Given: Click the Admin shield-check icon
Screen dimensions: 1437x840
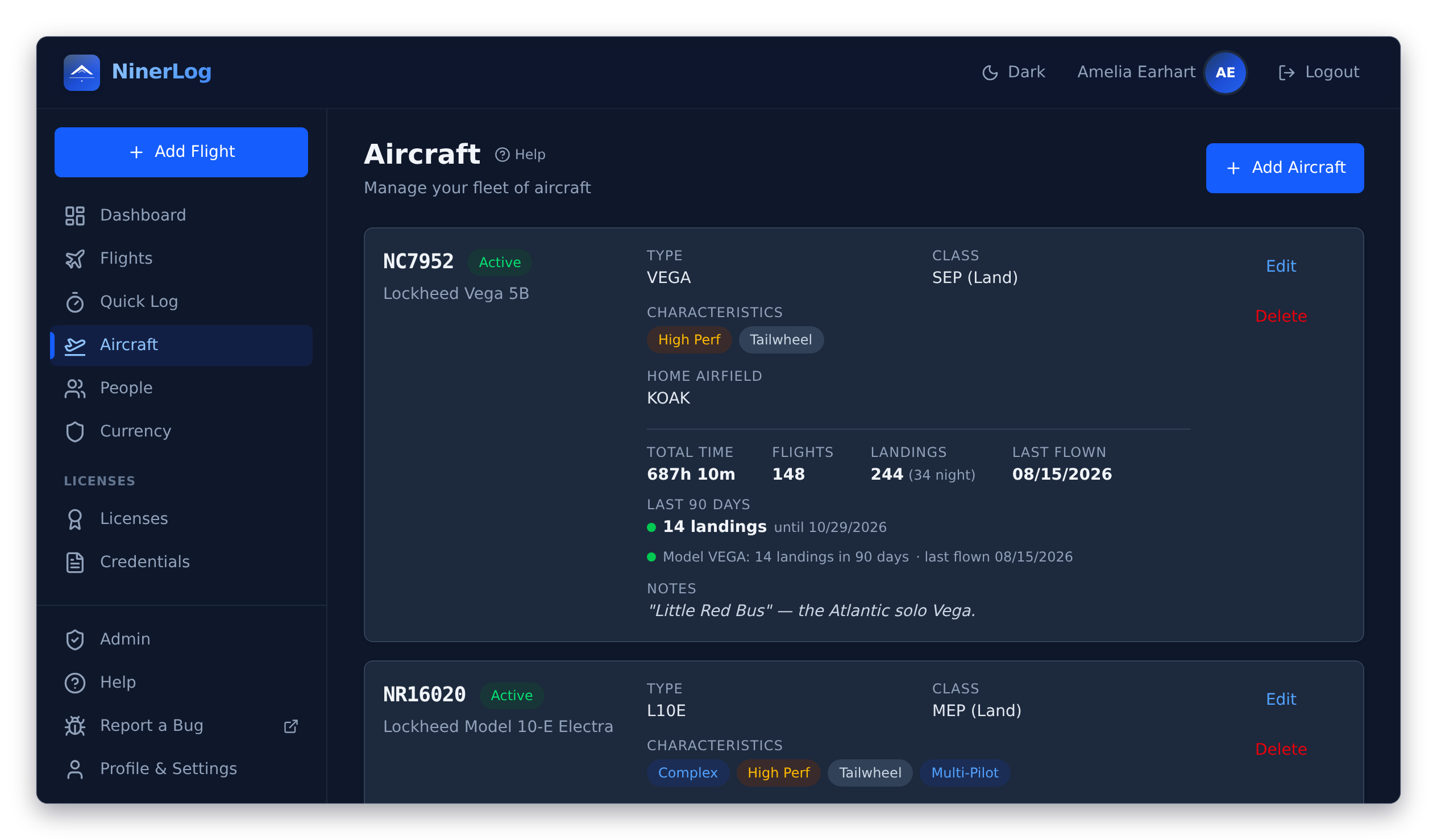Looking at the screenshot, I should (74, 639).
